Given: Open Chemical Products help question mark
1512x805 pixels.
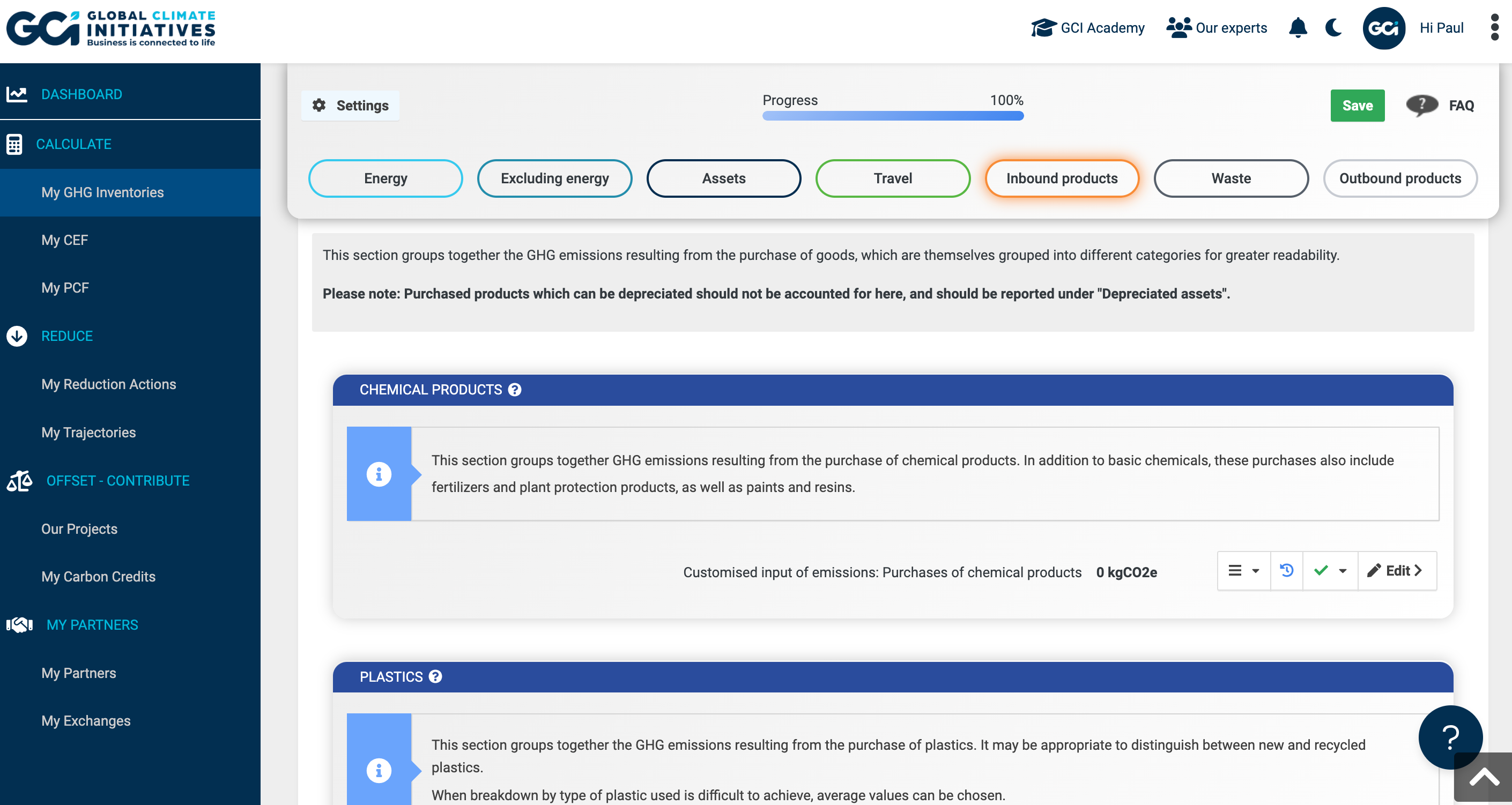Looking at the screenshot, I should 515,390.
